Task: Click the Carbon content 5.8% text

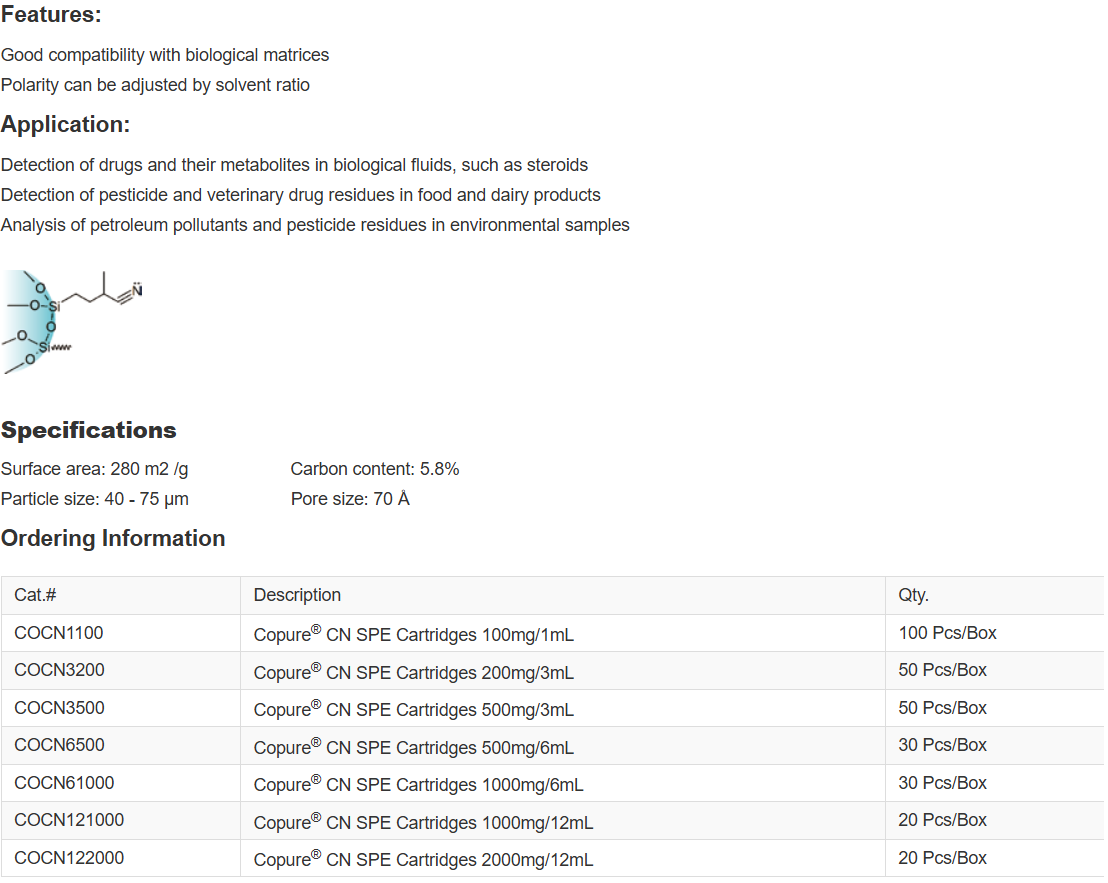Action: point(375,469)
